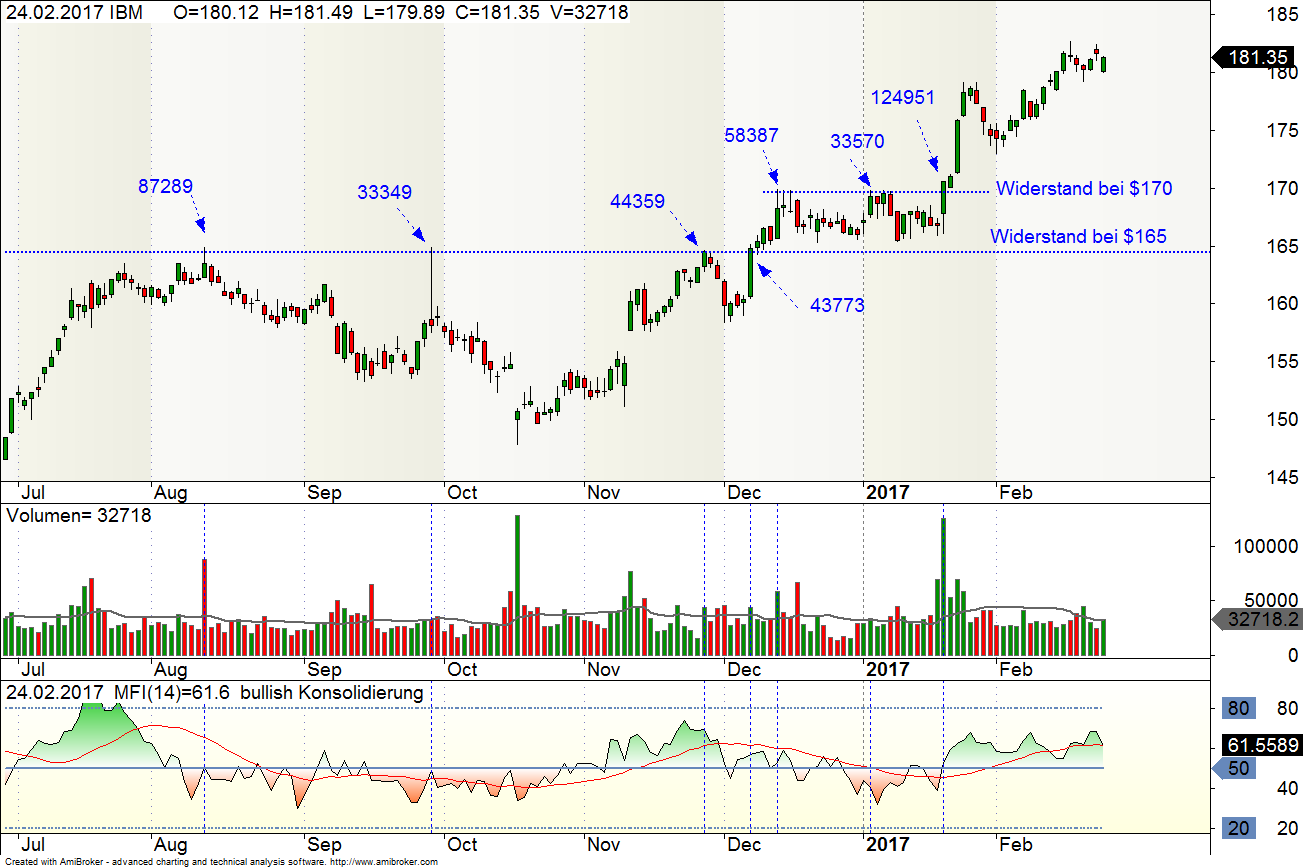Click the tall green volume bar in mid-October
Viewport: 1303px width, 868px height.
pyautogui.click(x=517, y=585)
